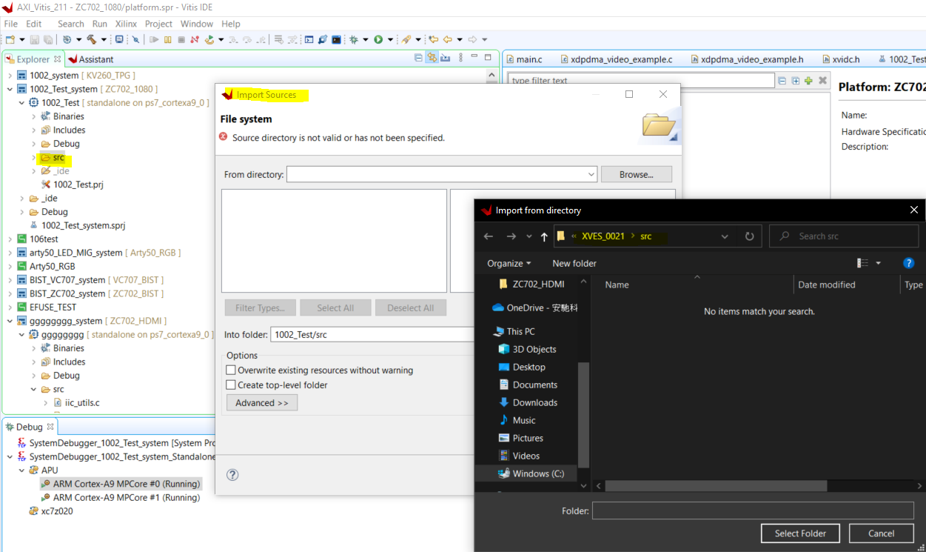Viewport: 926px width, 552px height.
Task: Open the From directory combo box dropdown
Action: pyautogui.click(x=591, y=175)
